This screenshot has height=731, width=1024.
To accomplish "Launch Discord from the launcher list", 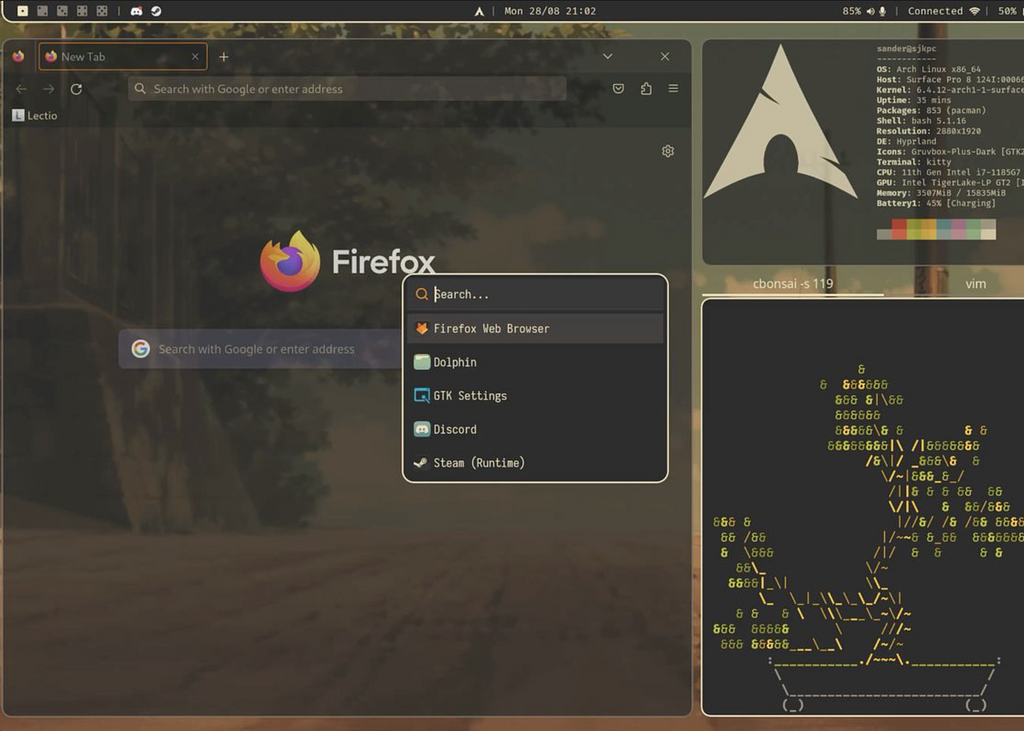I will click(536, 429).
